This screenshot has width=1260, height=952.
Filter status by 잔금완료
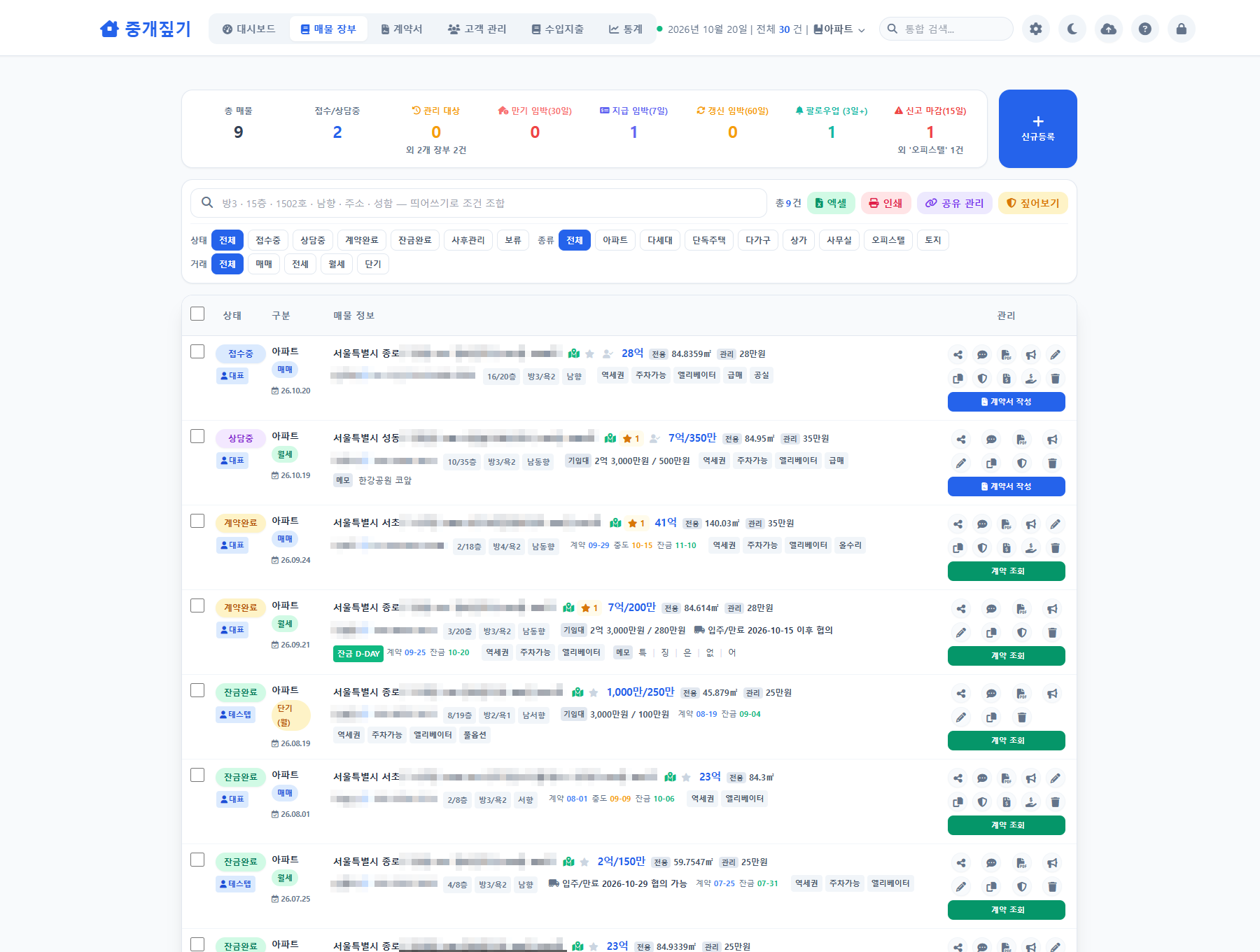(415, 240)
